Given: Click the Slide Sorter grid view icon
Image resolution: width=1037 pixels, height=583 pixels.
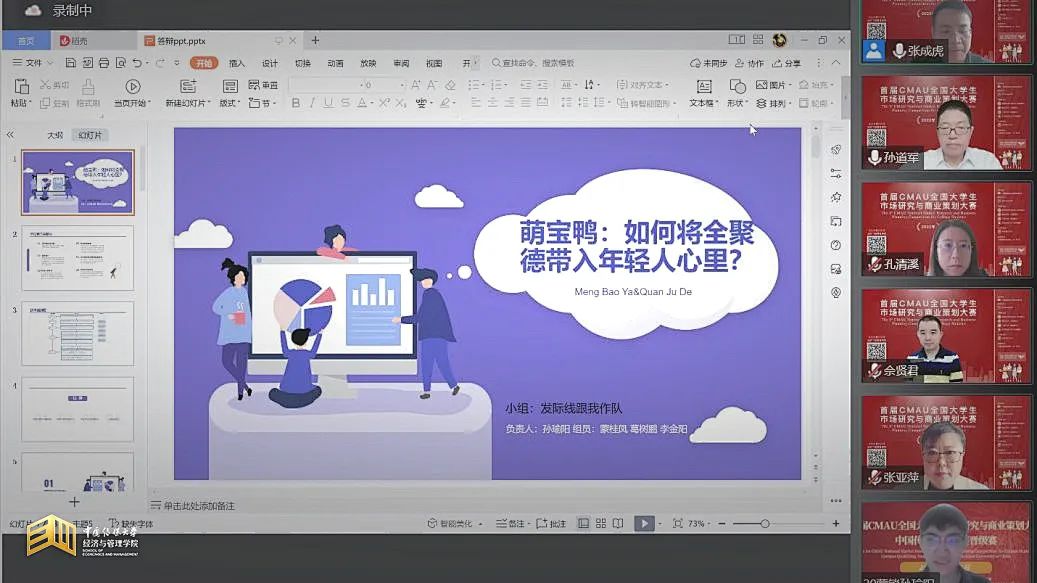Looking at the screenshot, I should pos(601,524).
